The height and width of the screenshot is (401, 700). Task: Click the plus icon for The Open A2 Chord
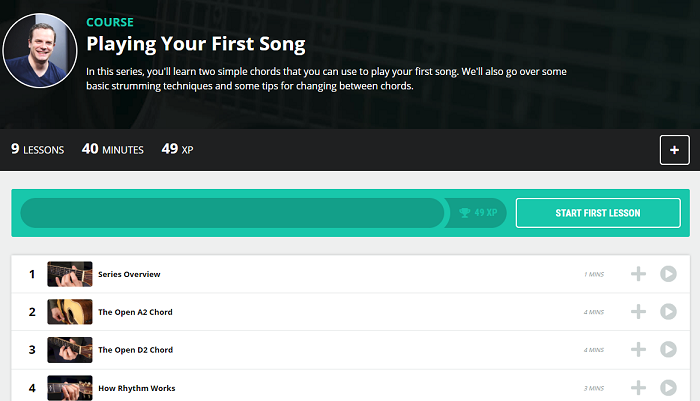point(639,312)
